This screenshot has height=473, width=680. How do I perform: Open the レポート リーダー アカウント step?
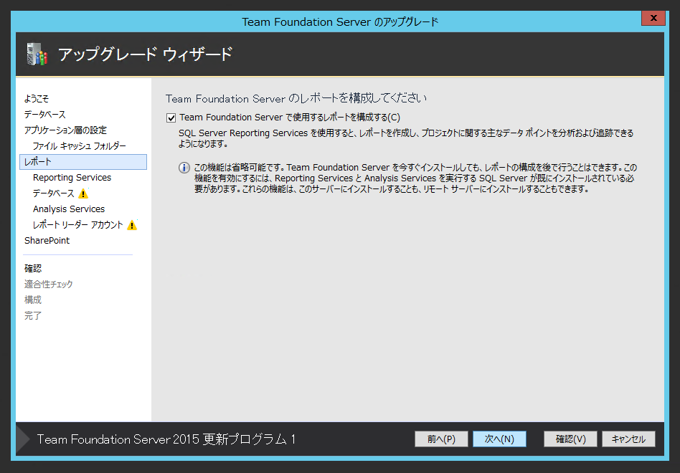78,225
